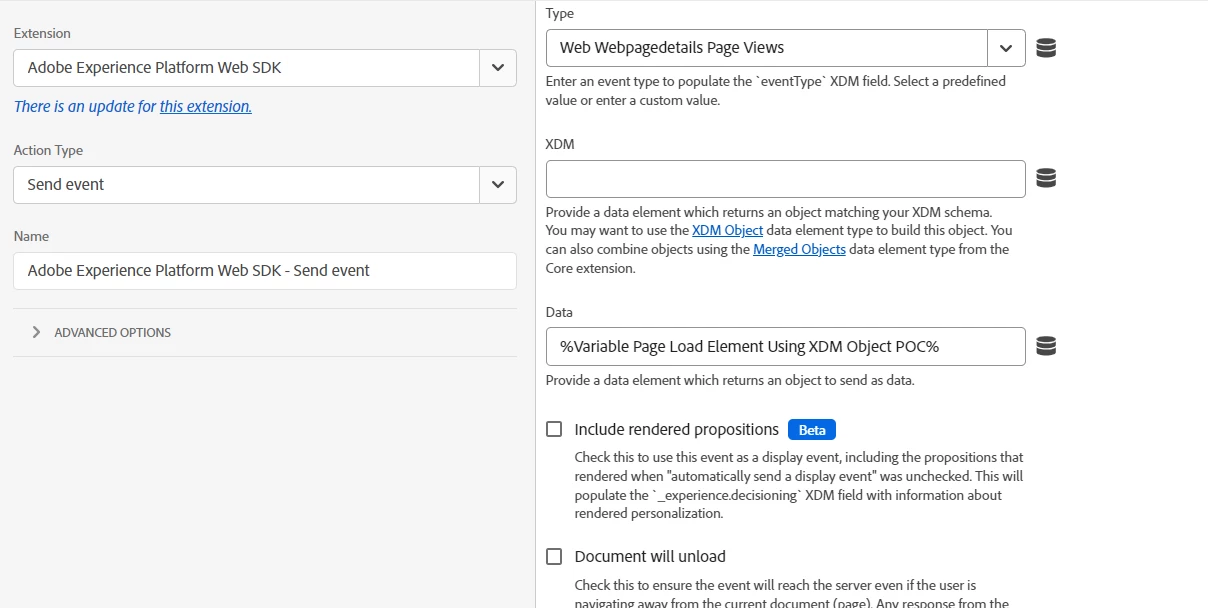Viewport: 1208px width, 608px height.
Task: Click the Beta badge
Action: pos(812,430)
